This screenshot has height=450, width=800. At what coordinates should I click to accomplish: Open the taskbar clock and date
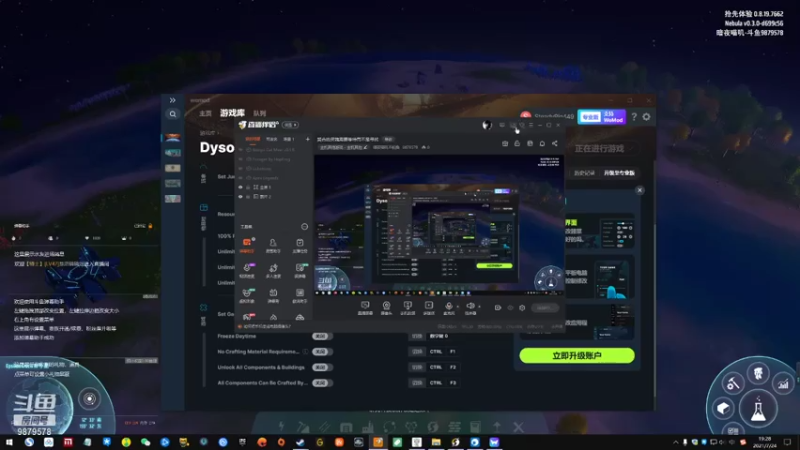(x=764, y=442)
